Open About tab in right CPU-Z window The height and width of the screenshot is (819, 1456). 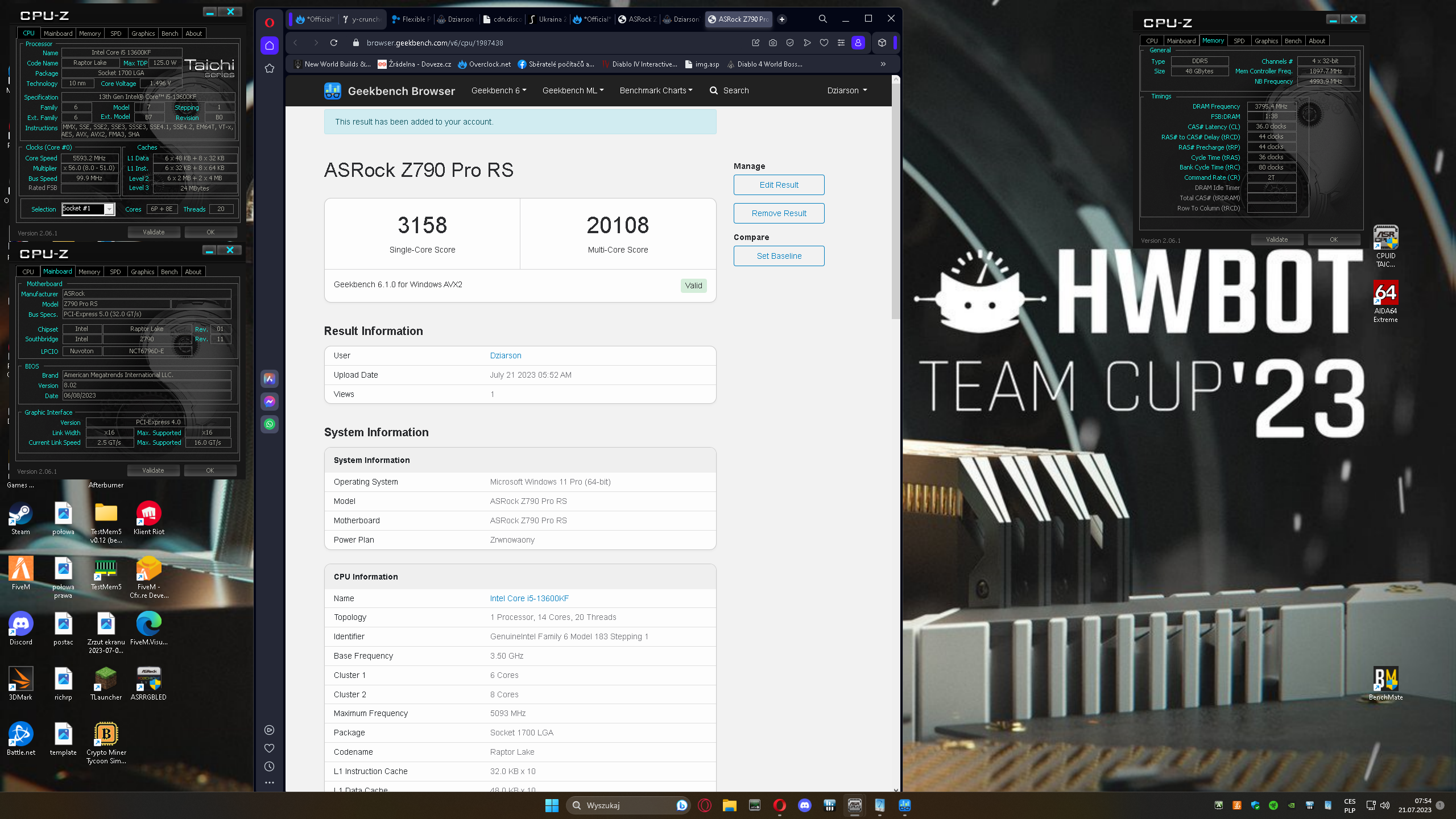click(1317, 41)
